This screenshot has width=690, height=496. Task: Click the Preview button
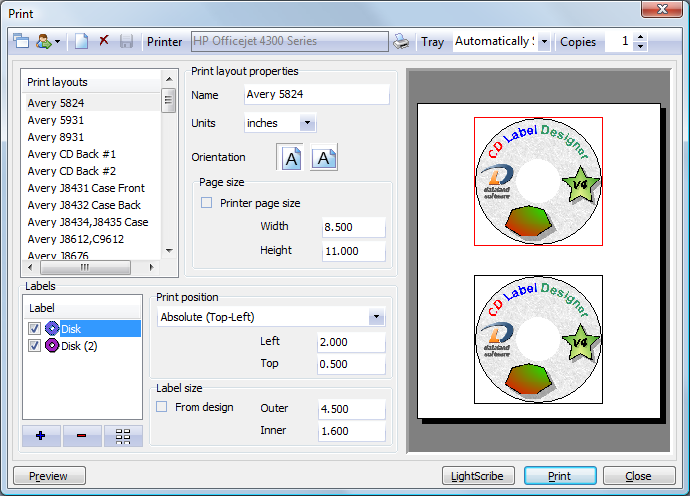pos(49,476)
